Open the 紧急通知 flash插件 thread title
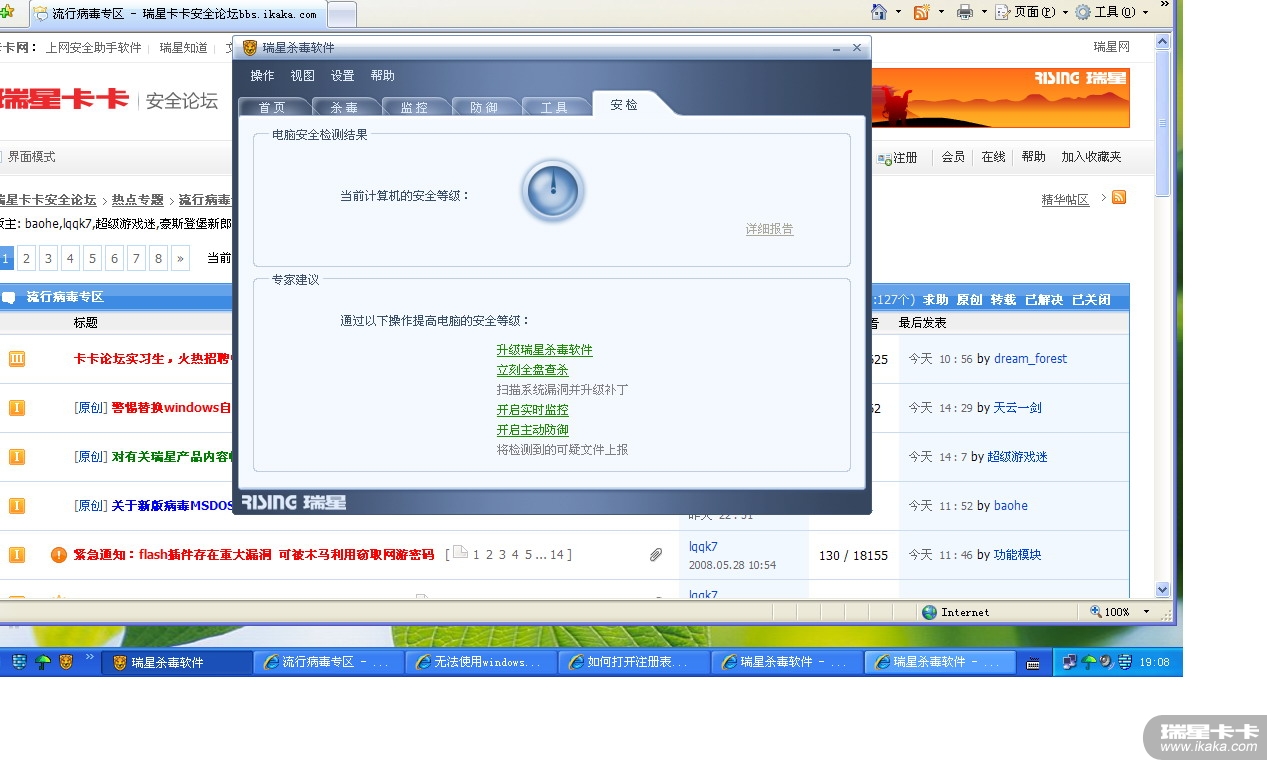Image resolution: width=1280 pixels, height=768 pixels. pyautogui.click(x=253, y=554)
